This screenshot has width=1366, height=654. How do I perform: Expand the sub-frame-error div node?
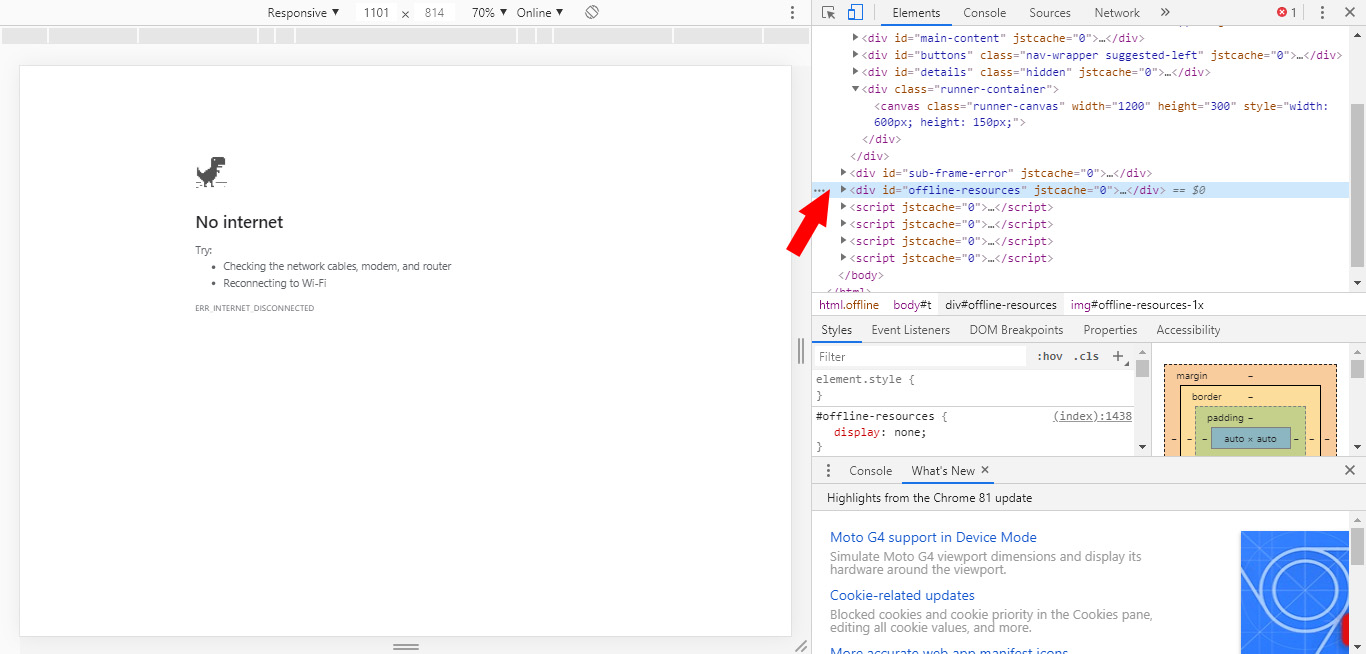pyautogui.click(x=843, y=173)
